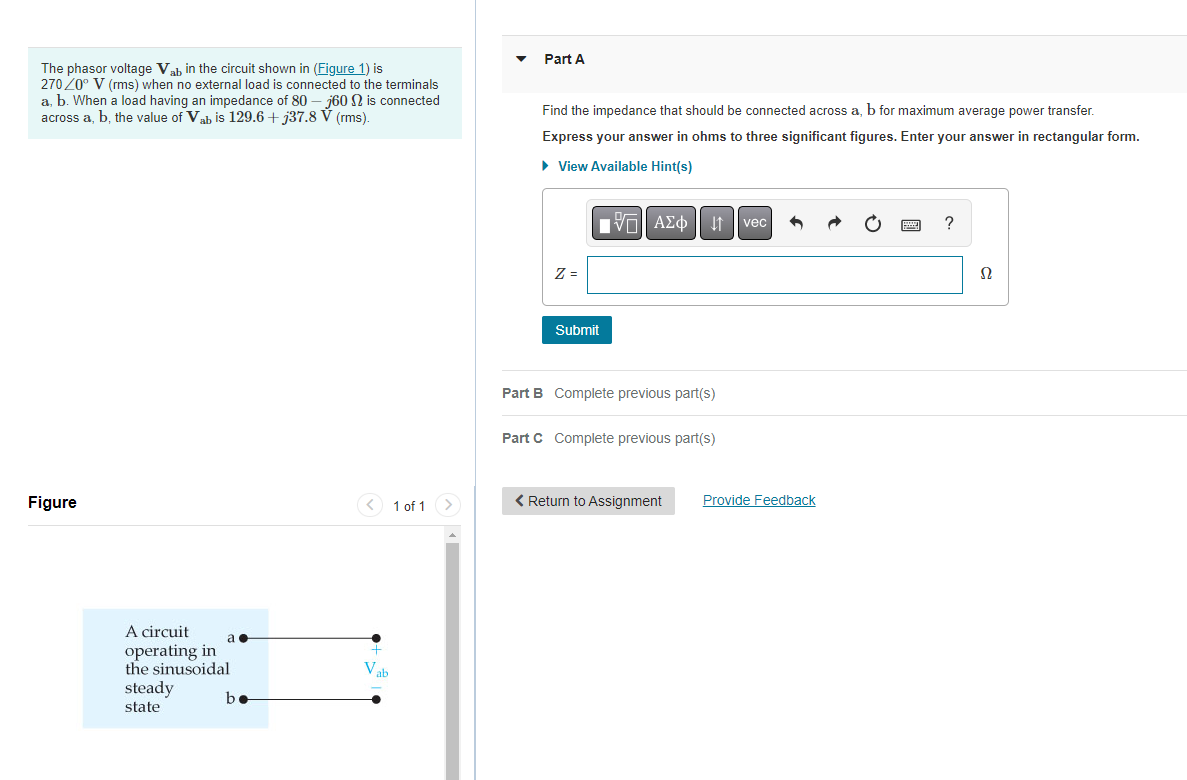Switch to the Part C section
The height and width of the screenshot is (780, 1187).
tap(522, 438)
